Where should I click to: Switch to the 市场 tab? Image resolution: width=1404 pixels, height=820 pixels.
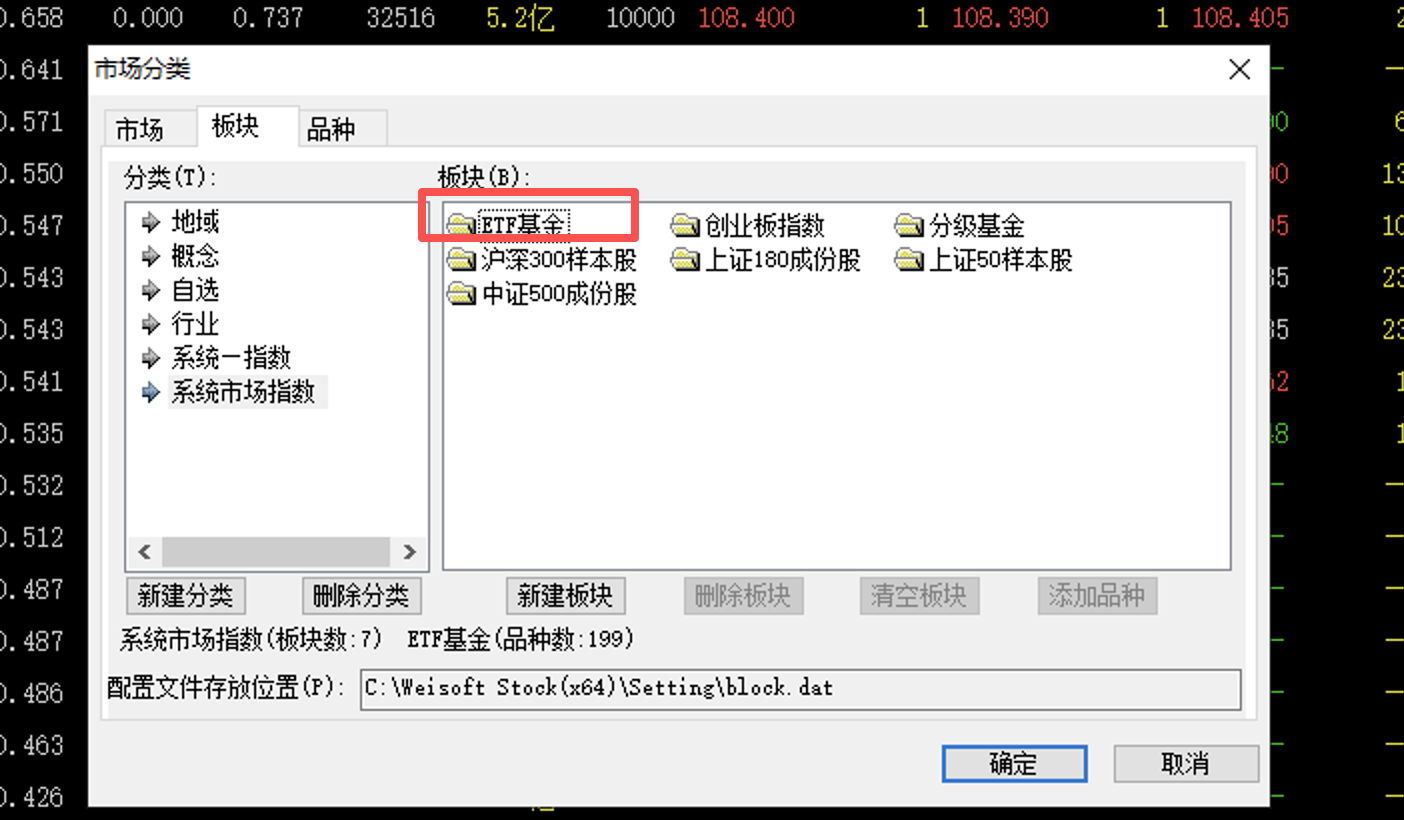140,129
